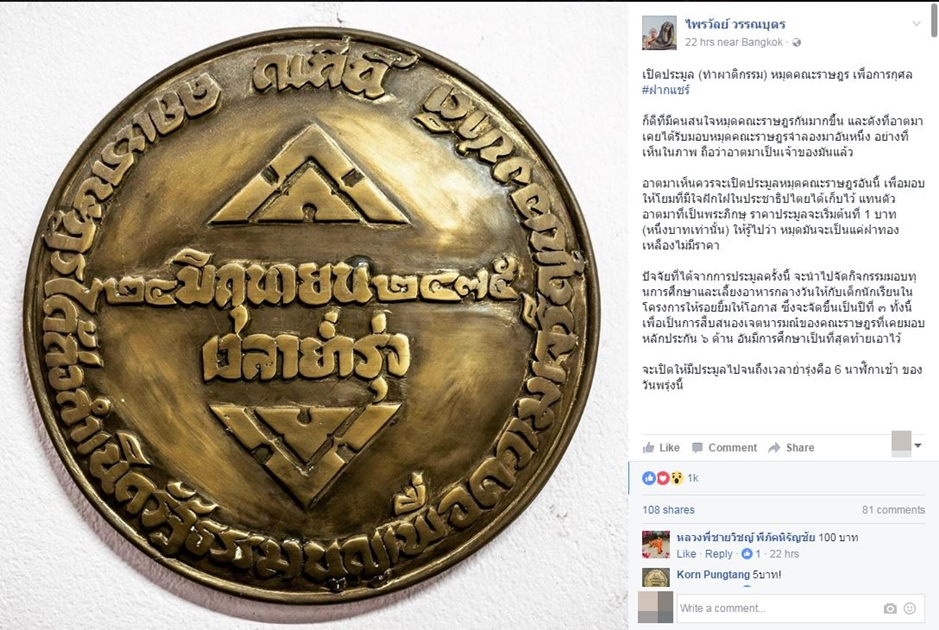This screenshot has width=939, height=630.
Task: Open Korn Pungtang commenter profile
Action: coord(713,574)
